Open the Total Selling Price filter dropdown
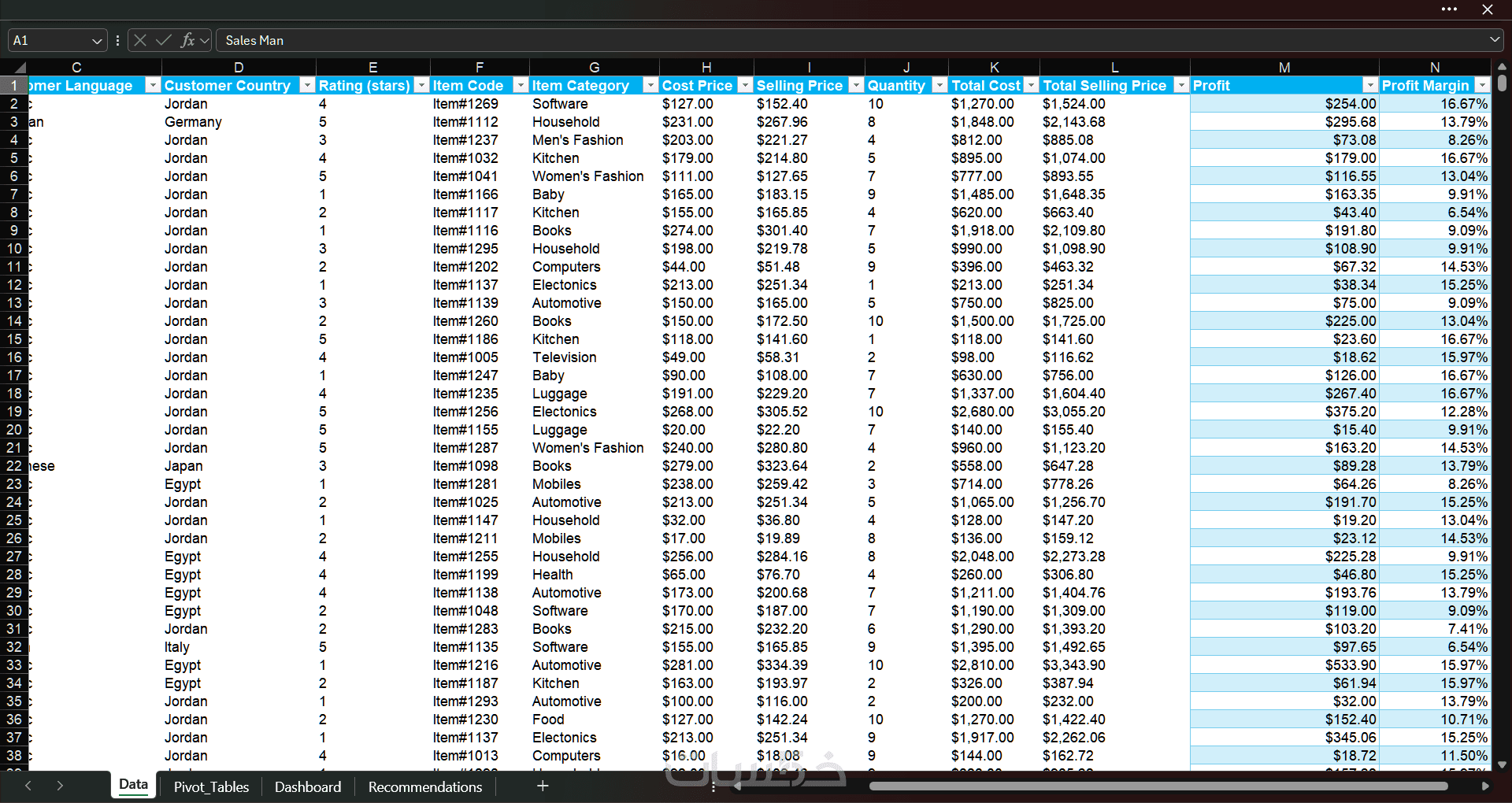Viewport: 1512px width, 803px height. click(x=1180, y=85)
